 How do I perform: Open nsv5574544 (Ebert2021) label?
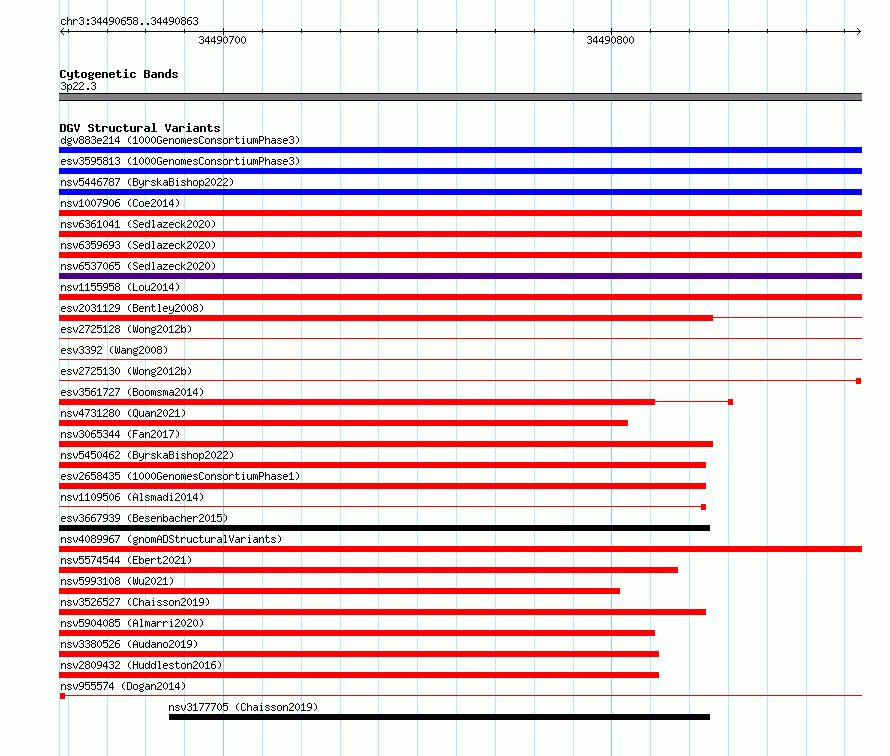(126, 560)
